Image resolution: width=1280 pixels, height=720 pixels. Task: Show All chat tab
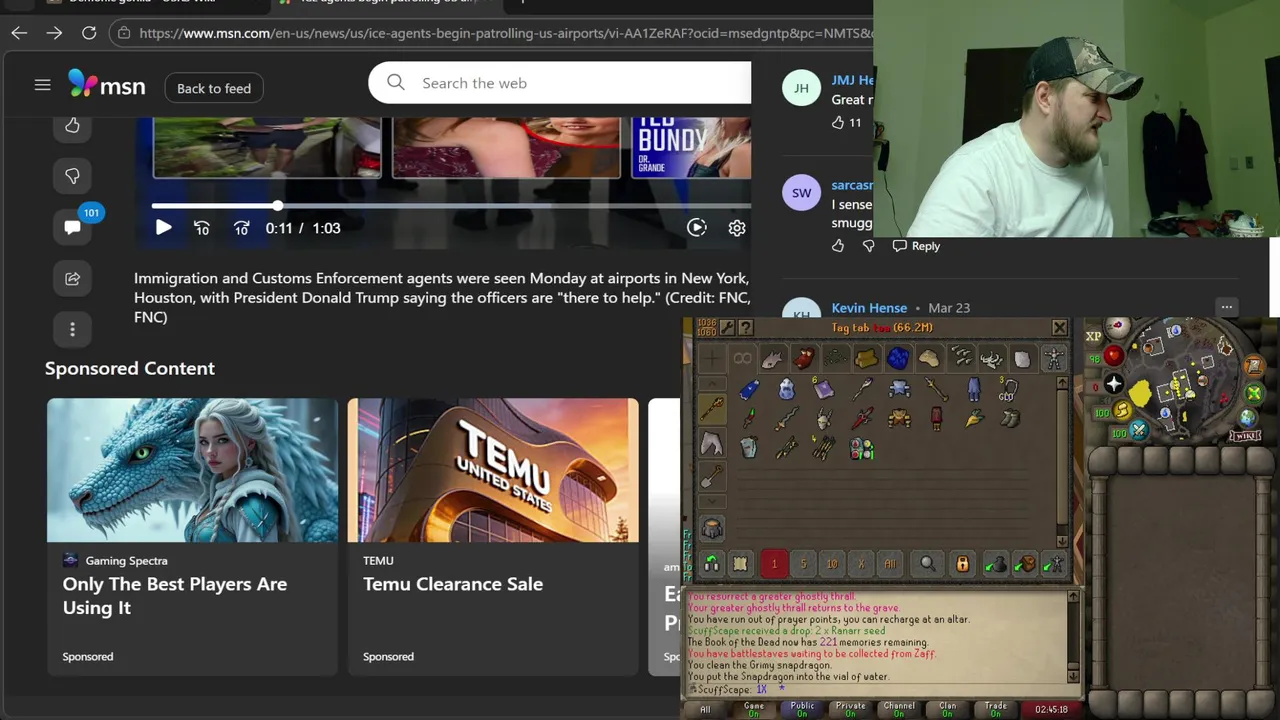pos(705,709)
